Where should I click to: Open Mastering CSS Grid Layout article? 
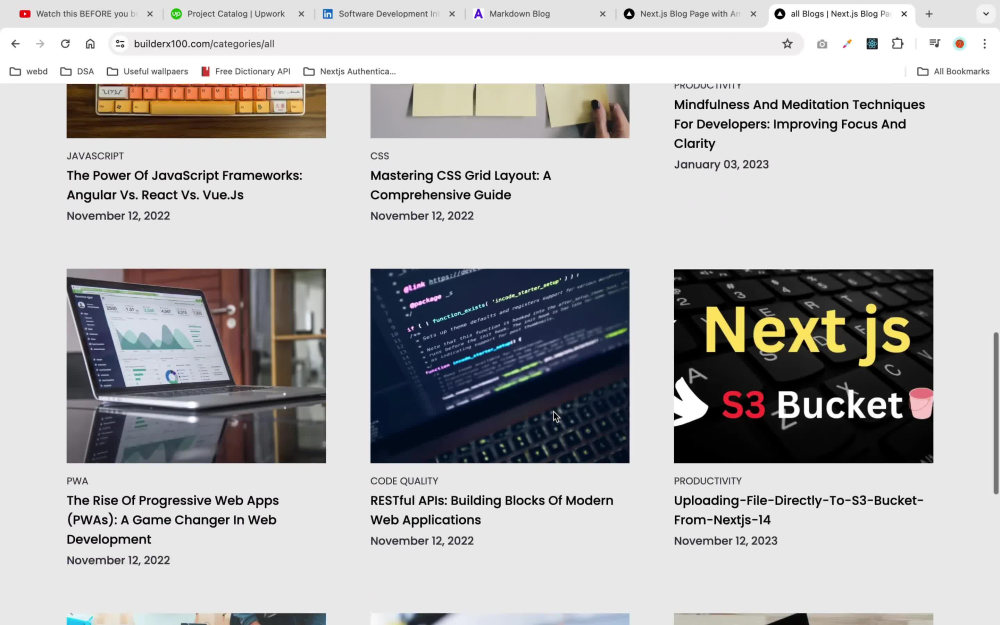pos(460,185)
